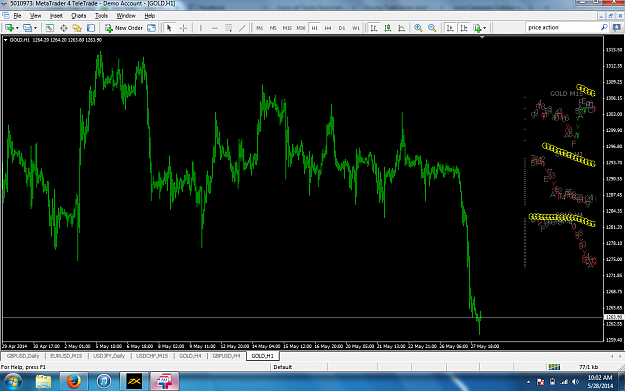Switch timeframe to M5
Viewport: 625px width, 391px height.
tap(273, 28)
